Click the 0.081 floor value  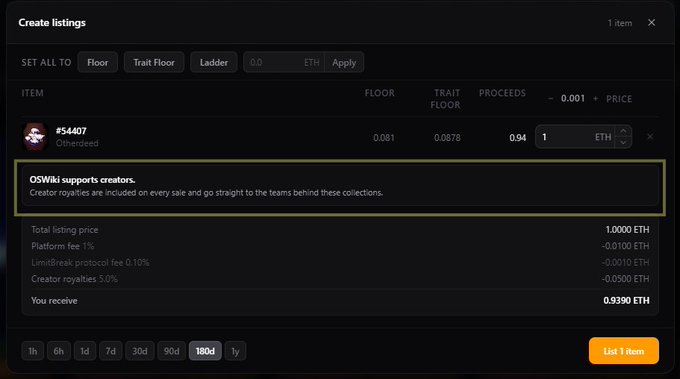click(x=384, y=138)
